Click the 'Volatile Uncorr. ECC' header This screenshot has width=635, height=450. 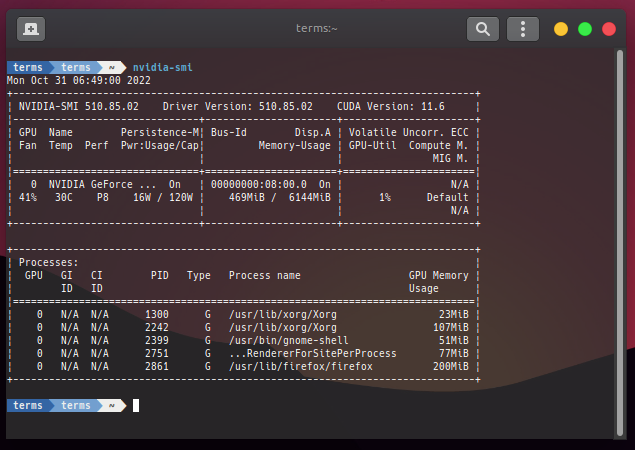tap(409, 132)
